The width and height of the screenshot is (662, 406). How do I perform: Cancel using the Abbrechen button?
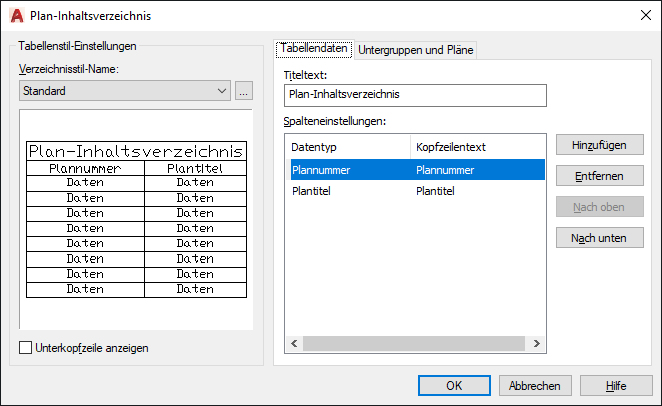(536, 385)
